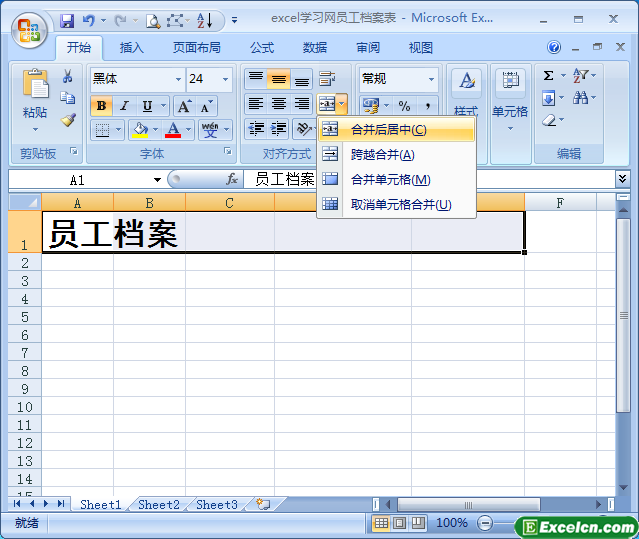Select all cells corner button
The image size is (639, 539).
point(25,202)
